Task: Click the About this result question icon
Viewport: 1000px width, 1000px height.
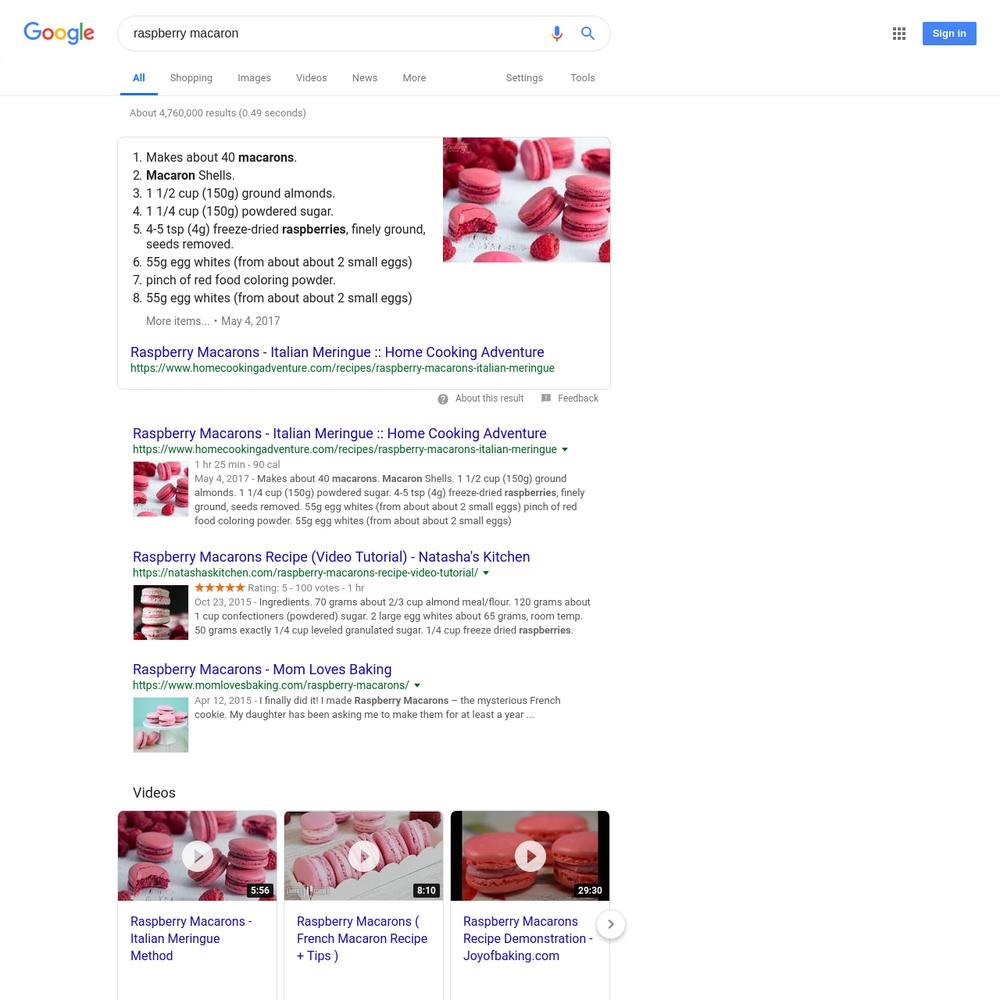Action: click(443, 399)
